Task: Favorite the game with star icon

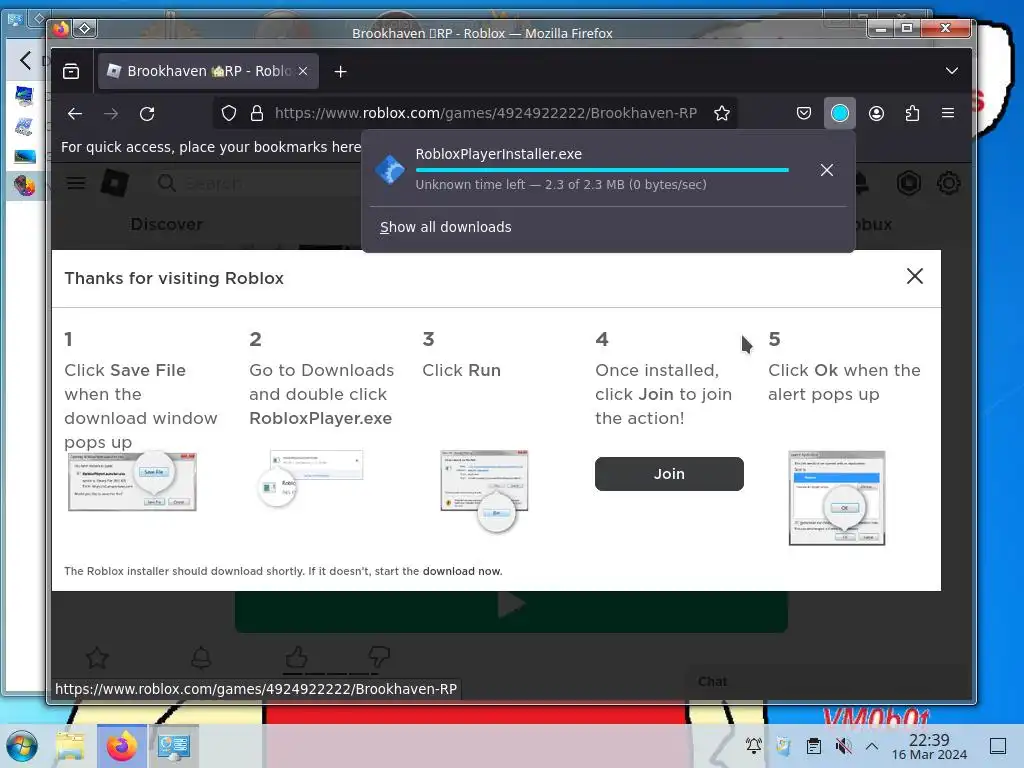Action: pyautogui.click(x=97, y=657)
